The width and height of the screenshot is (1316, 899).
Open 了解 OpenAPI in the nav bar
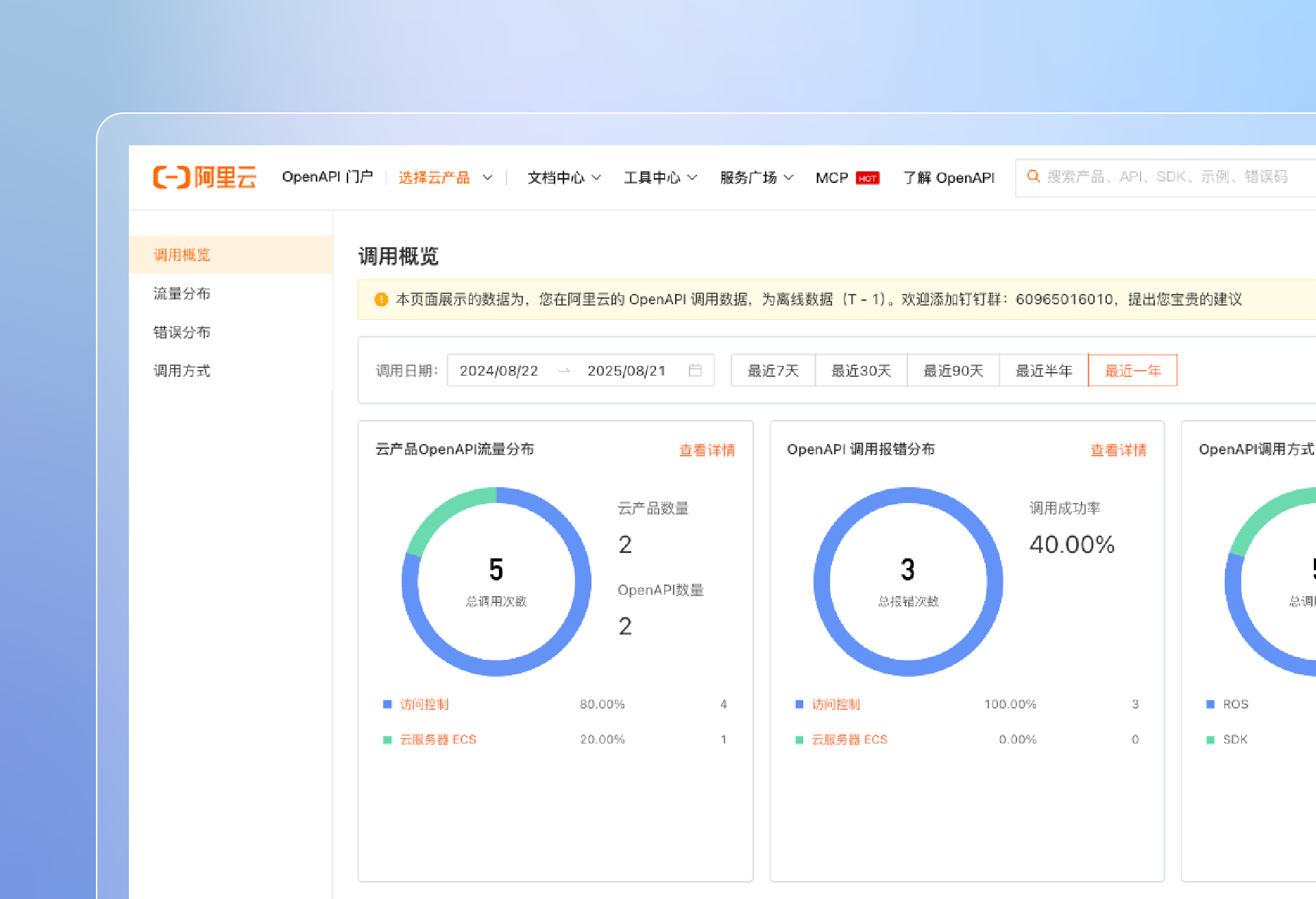(949, 177)
